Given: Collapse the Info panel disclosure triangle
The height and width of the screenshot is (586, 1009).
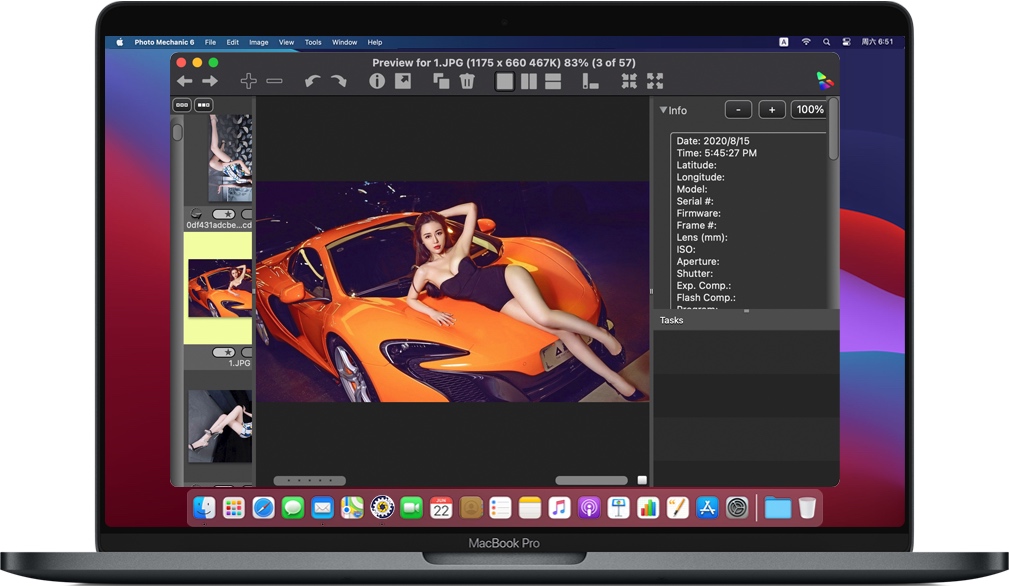Looking at the screenshot, I should pyautogui.click(x=662, y=110).
